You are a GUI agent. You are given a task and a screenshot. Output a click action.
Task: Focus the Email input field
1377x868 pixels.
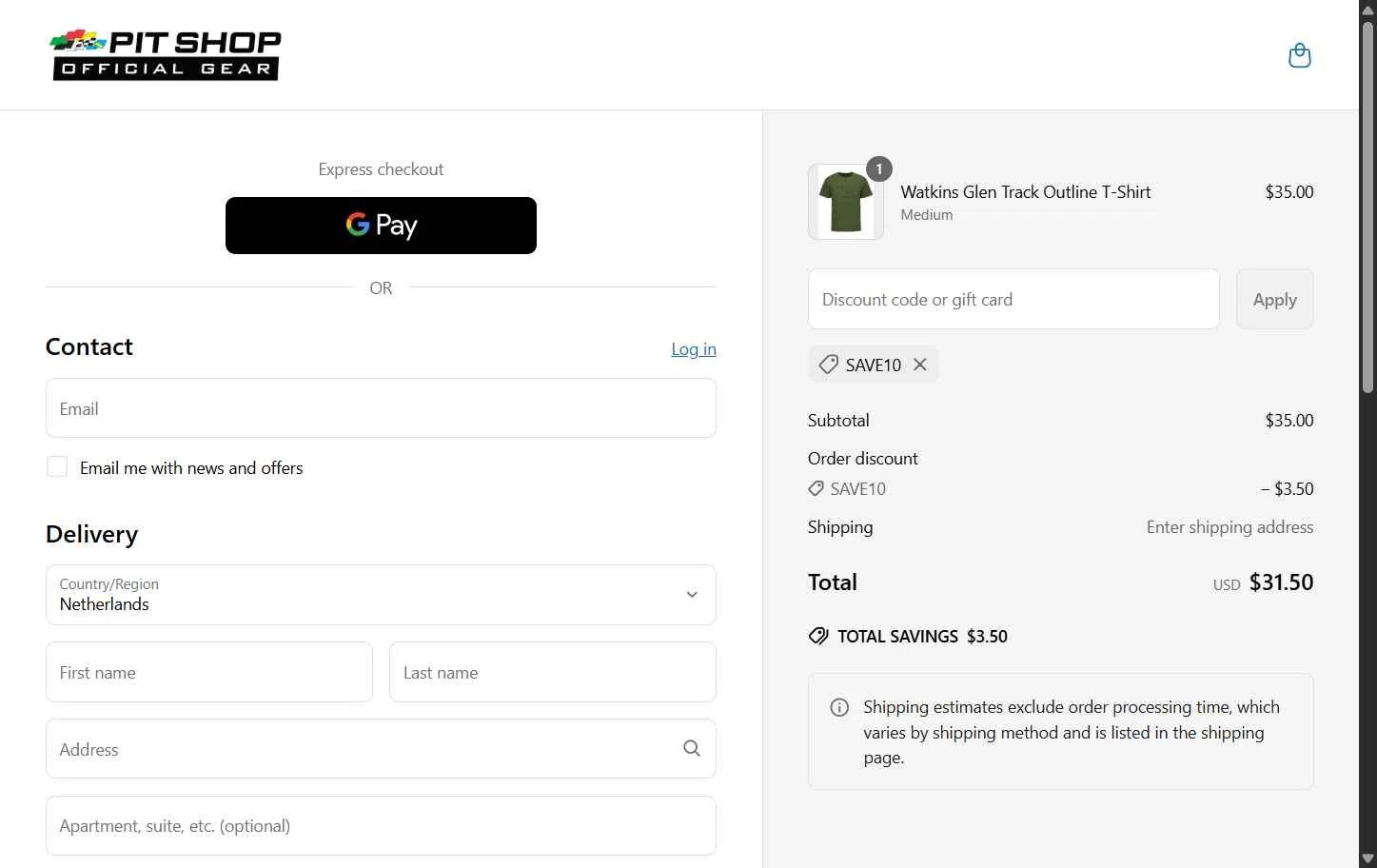click(381, 408)
